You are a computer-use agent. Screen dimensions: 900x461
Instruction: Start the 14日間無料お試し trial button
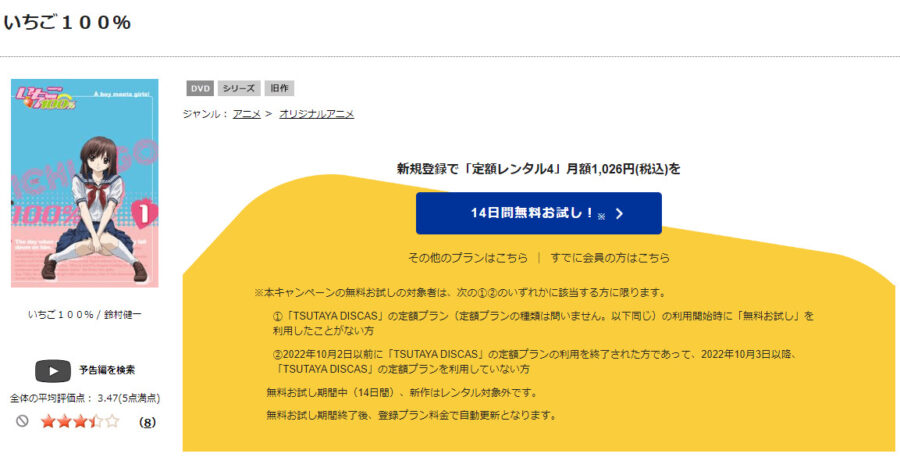tap(538, 213)
